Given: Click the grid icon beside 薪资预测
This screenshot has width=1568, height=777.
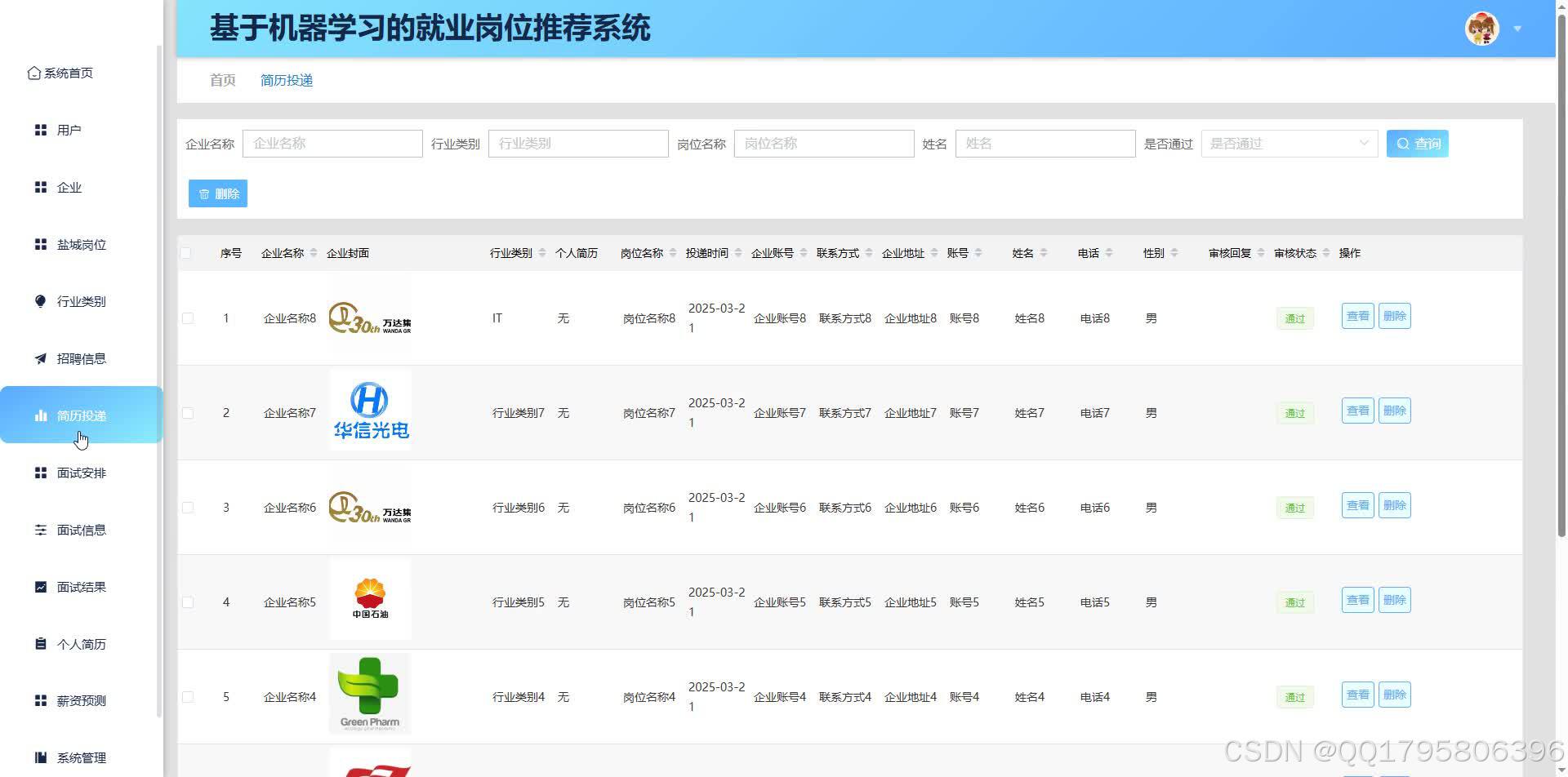Looking at the screenshot, I should [41, 700].
